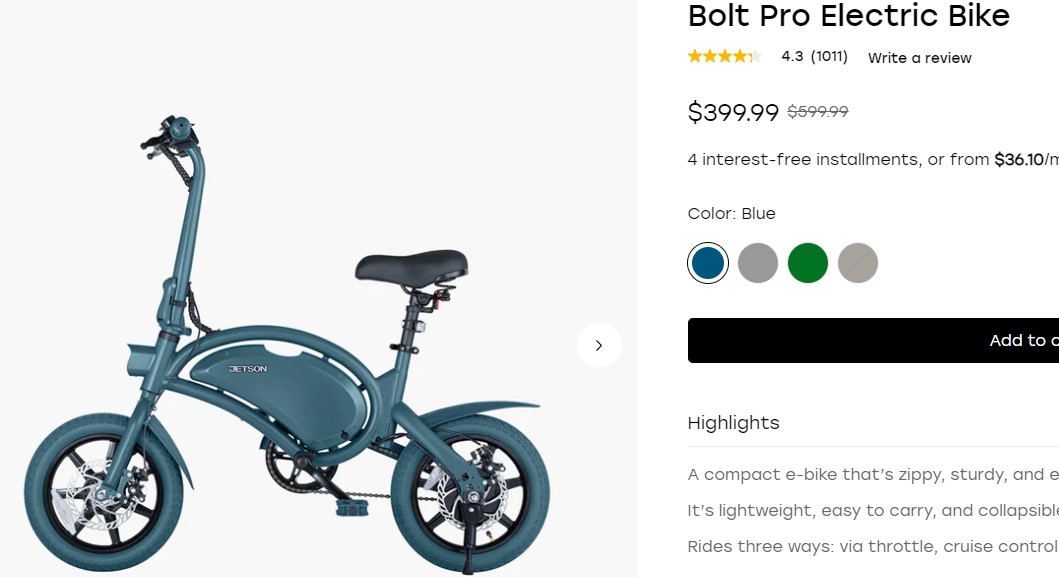The width and height of the screenshot is (1059, 577).
Task: Click the JETSON logo on the bike frame
Action: click(x=248, y=369)
